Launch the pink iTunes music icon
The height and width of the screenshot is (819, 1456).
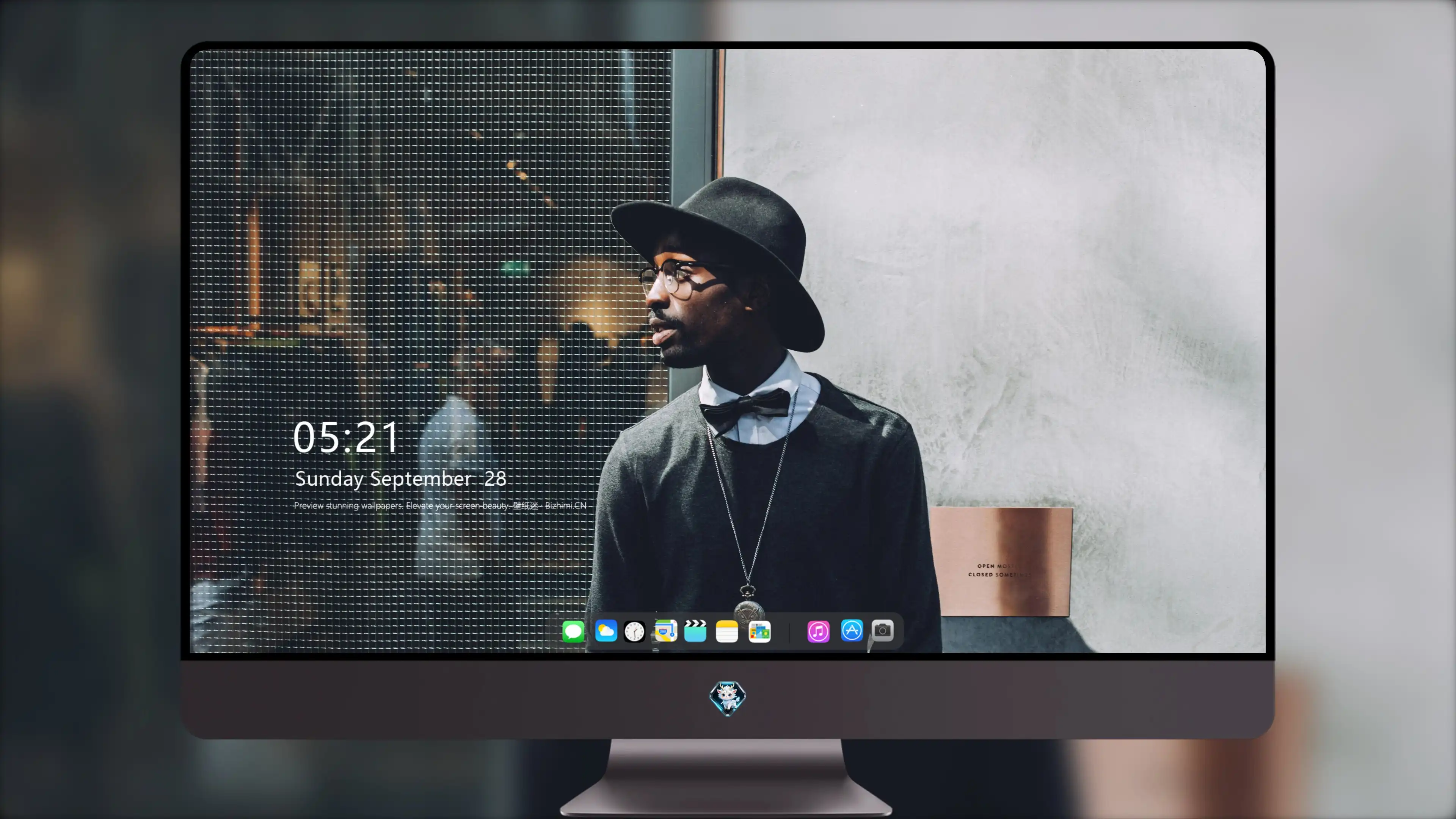819,631
